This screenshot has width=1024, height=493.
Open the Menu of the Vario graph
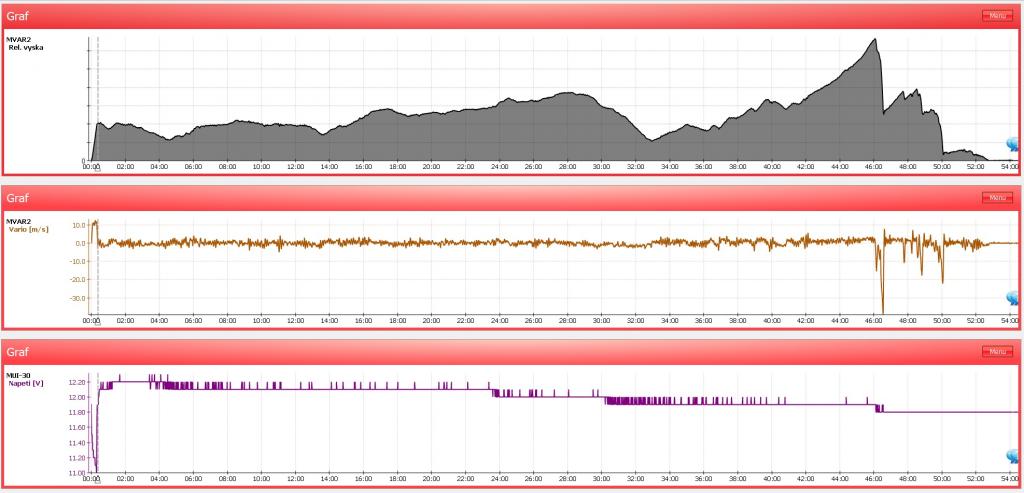click(996, 198)
